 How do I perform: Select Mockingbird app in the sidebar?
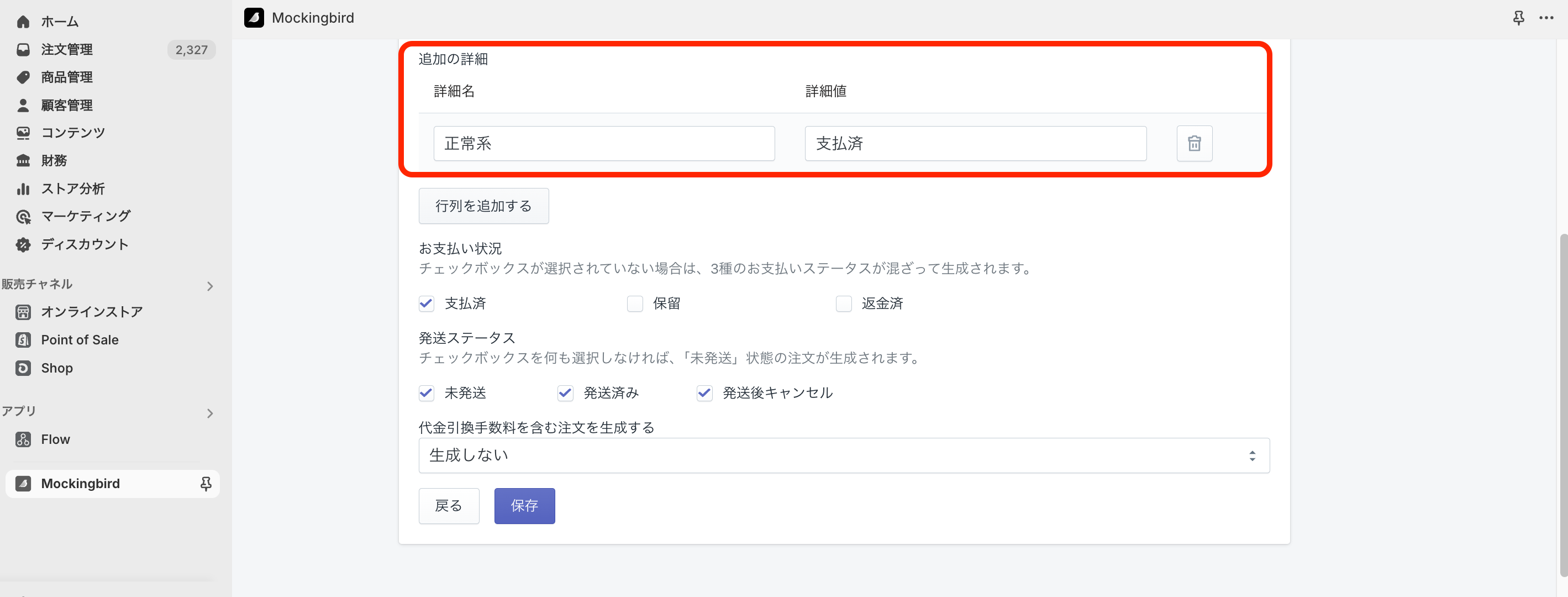coord(113,484)
